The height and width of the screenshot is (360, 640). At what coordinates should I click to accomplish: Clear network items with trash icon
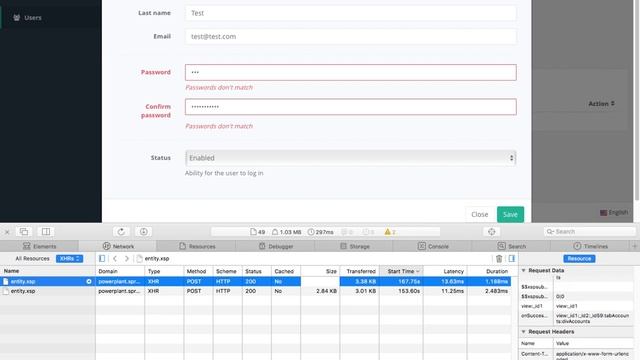499,258
